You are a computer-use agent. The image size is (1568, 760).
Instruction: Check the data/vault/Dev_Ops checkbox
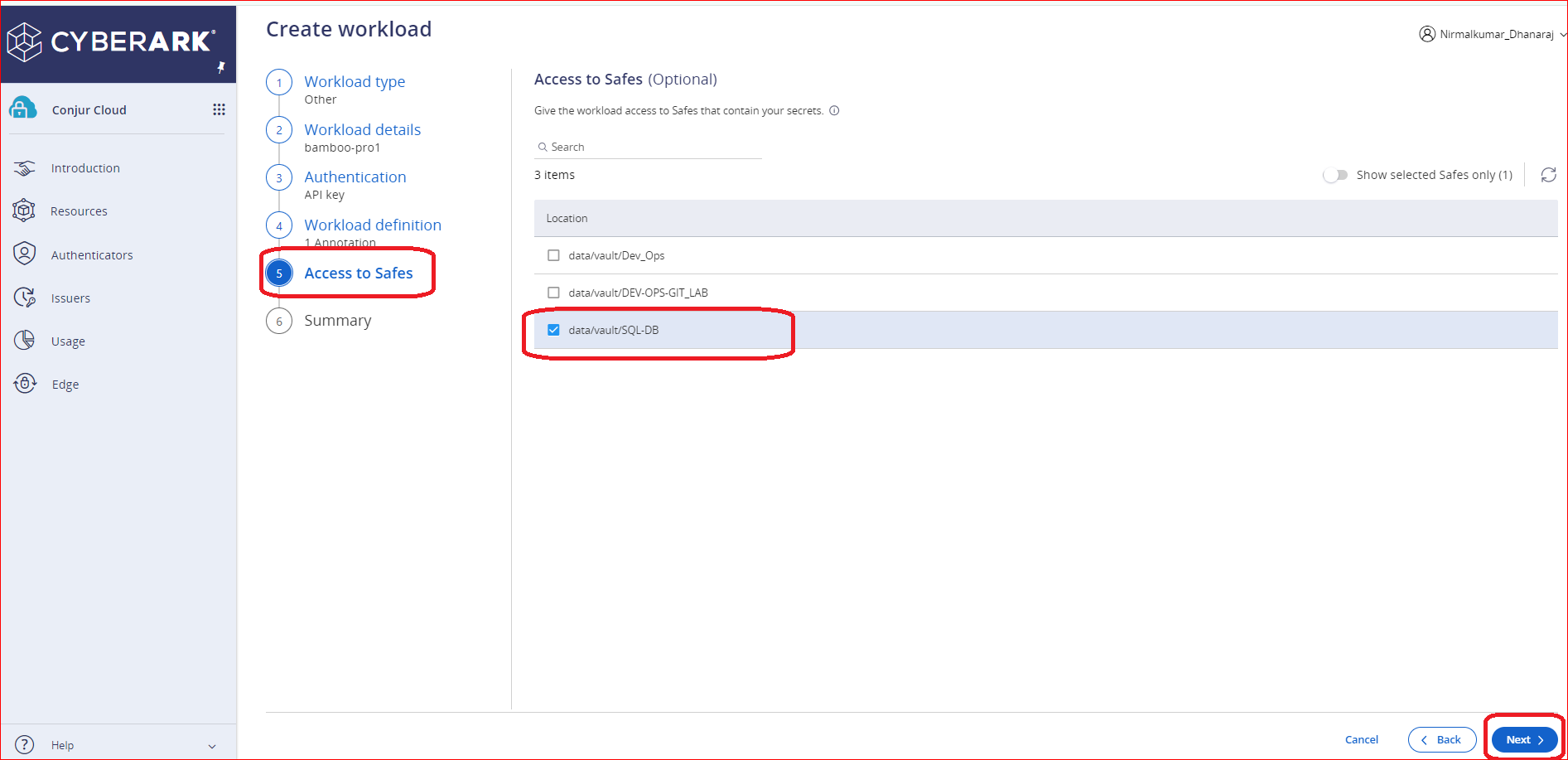click(x=553, y=255)
